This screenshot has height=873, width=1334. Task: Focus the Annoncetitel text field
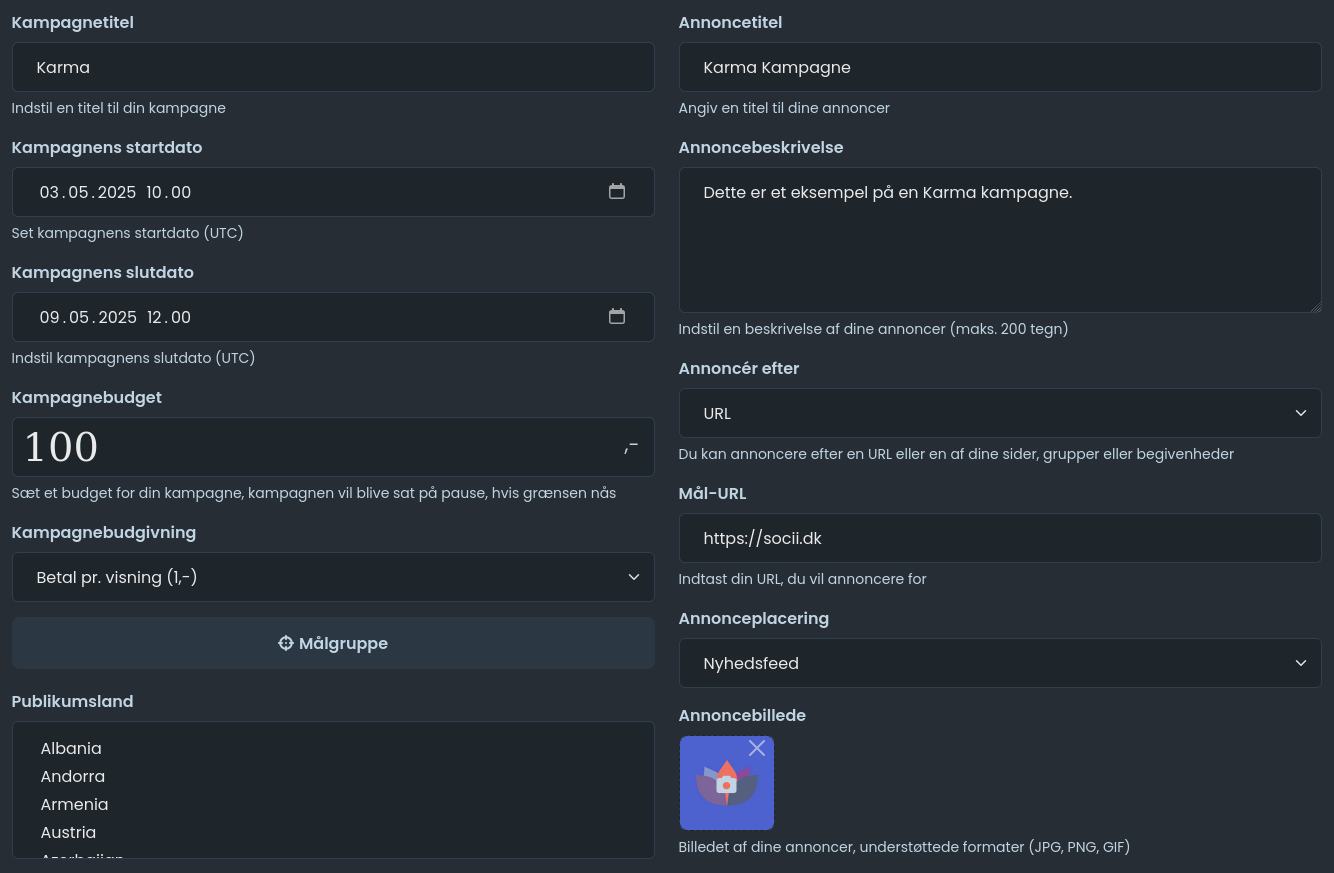point(1000,67)
